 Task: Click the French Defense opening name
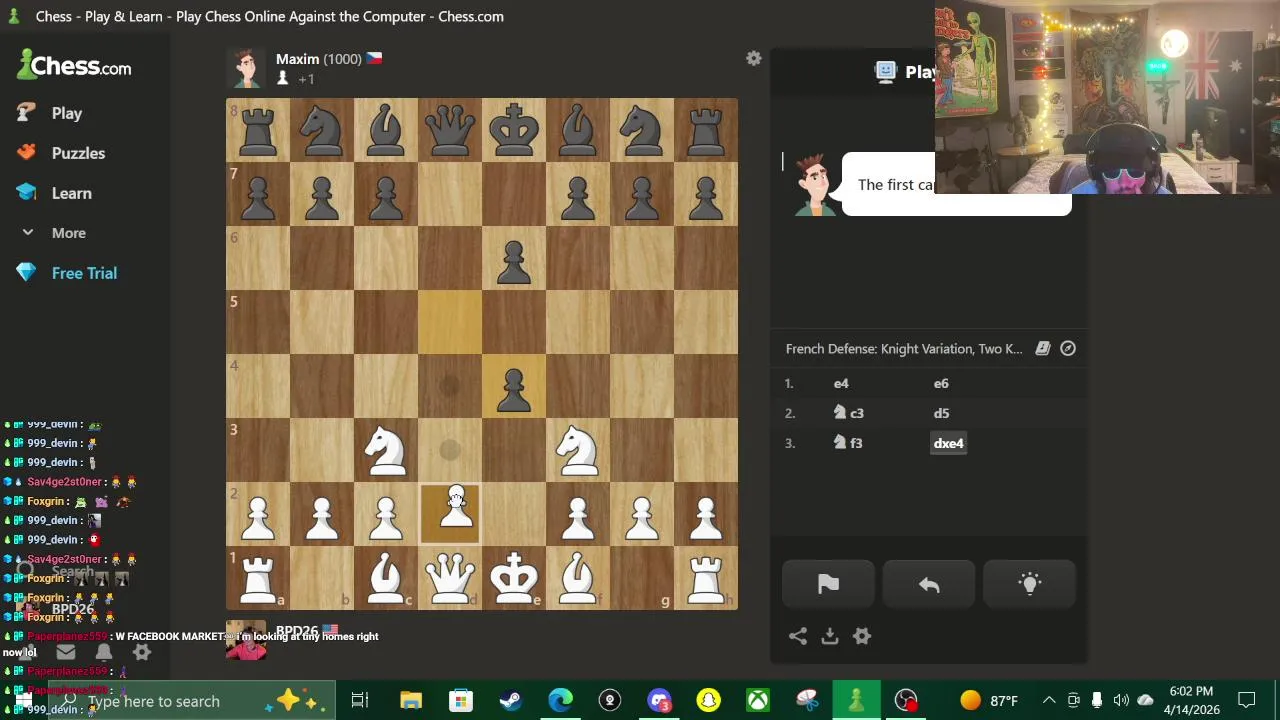tap(904, 349)
